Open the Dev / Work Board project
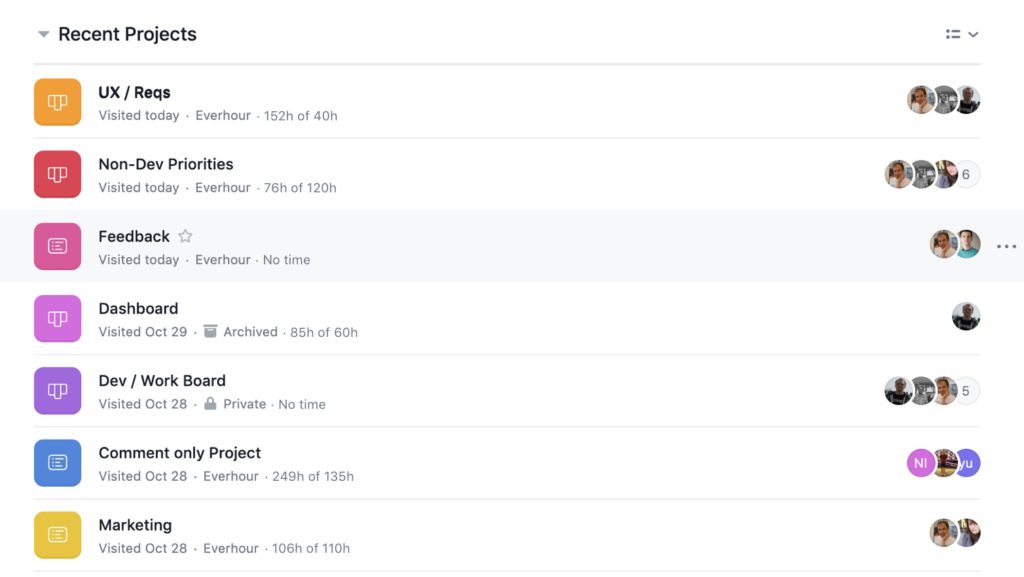This screenshot has width=1024, height=577. 161,380
